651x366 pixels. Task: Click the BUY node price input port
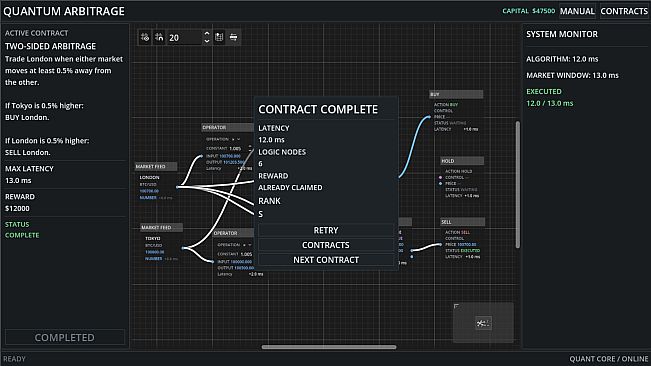pos(430,117)
